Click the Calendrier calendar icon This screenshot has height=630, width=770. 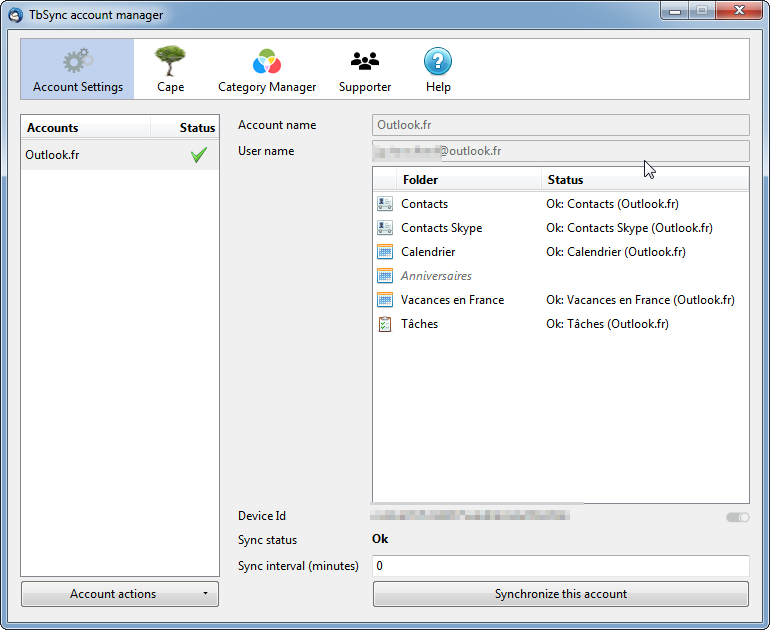[x=385, y=252]
